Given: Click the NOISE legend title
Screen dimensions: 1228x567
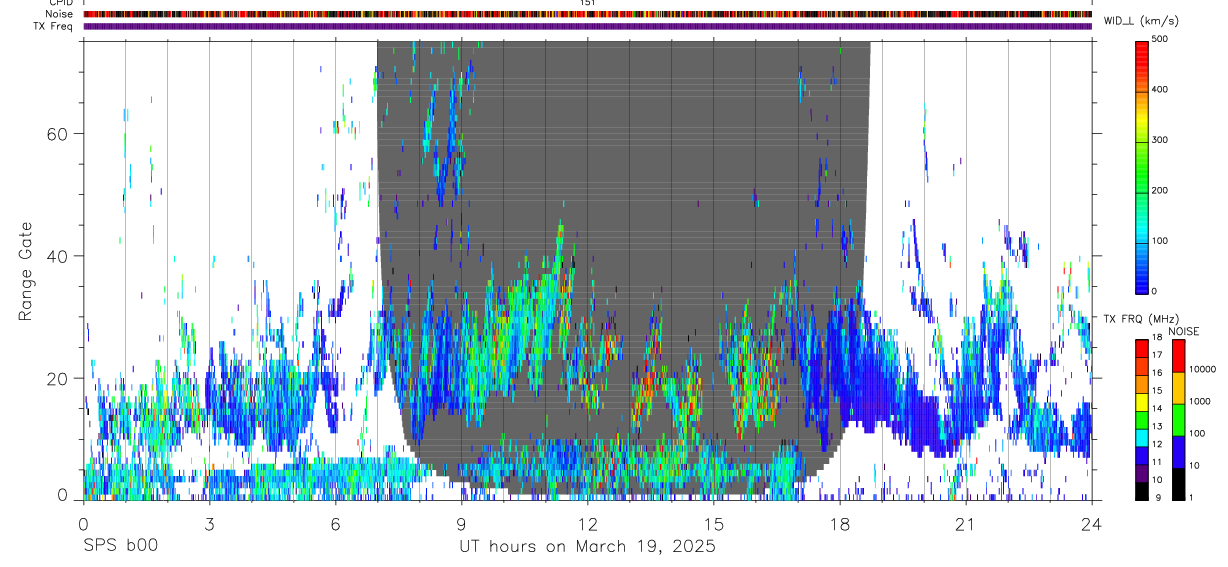Looking at the screenshot, I should coord(1183,331).
